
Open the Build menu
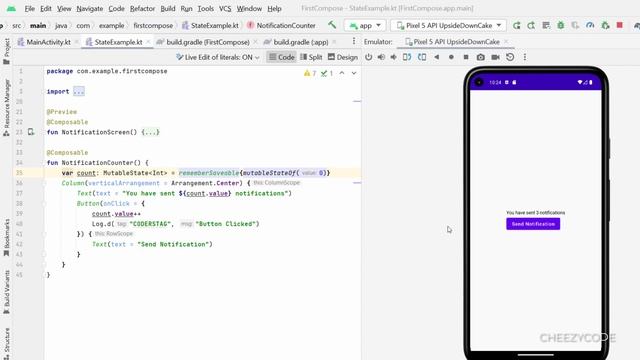pos(167,8)
